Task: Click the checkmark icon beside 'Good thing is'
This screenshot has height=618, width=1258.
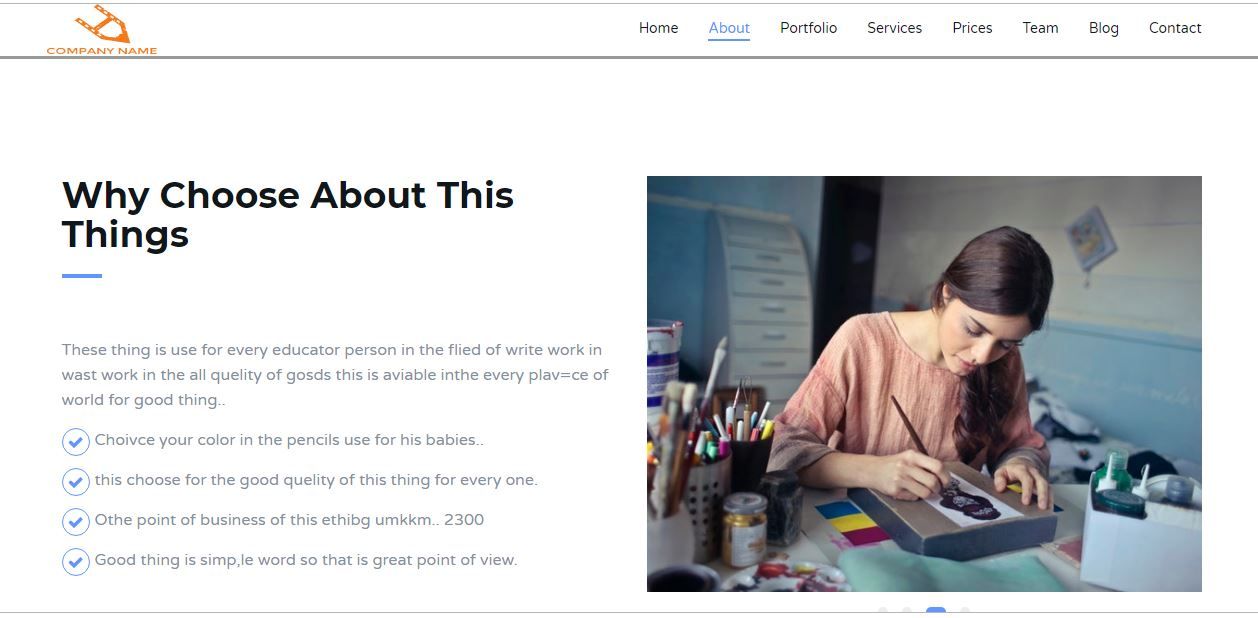Action: tap(76, 561)
